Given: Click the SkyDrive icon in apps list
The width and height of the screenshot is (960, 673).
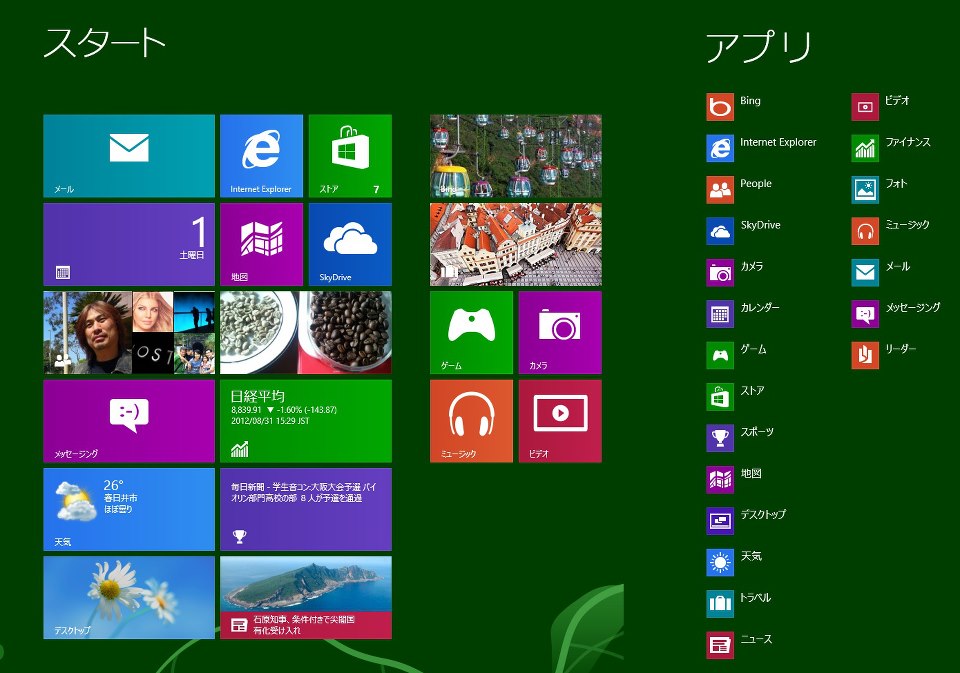Looking at the screenshot, I should coord(720,231).
